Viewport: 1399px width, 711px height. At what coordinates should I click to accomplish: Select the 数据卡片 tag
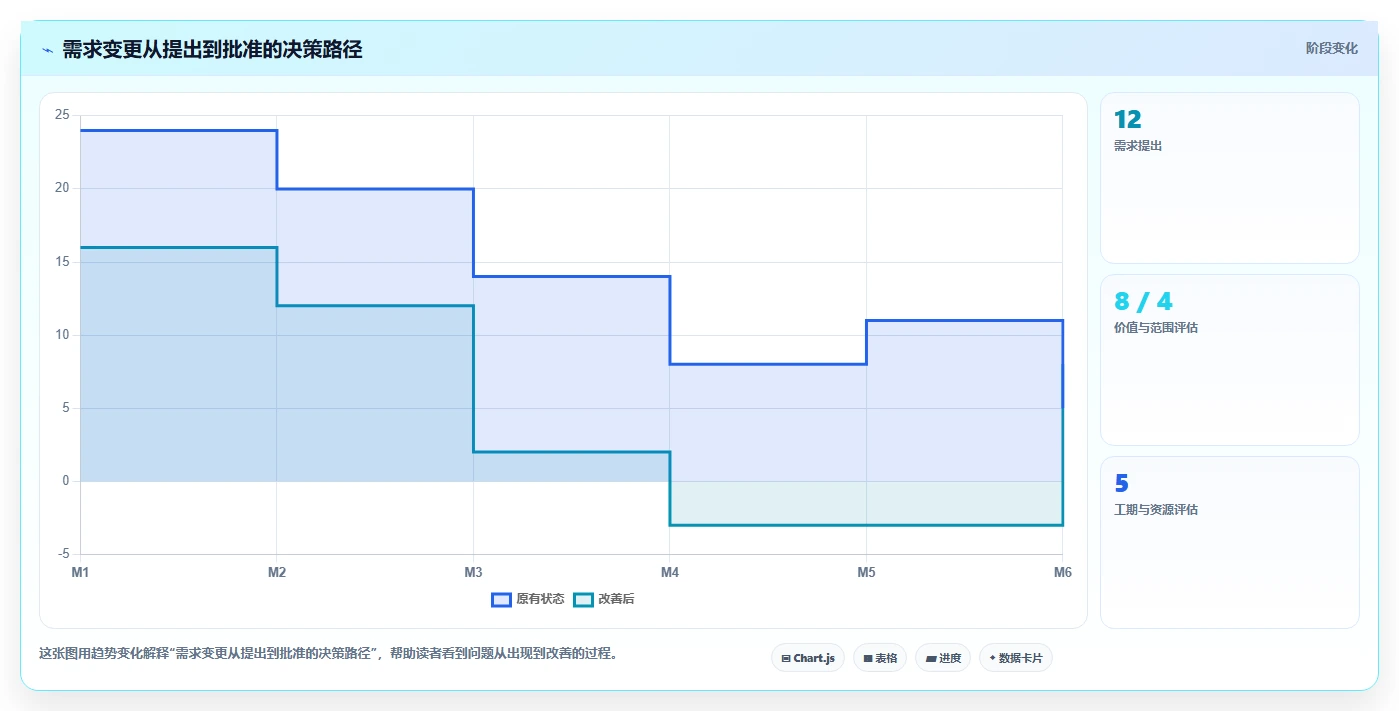(x=1016, y=658)
